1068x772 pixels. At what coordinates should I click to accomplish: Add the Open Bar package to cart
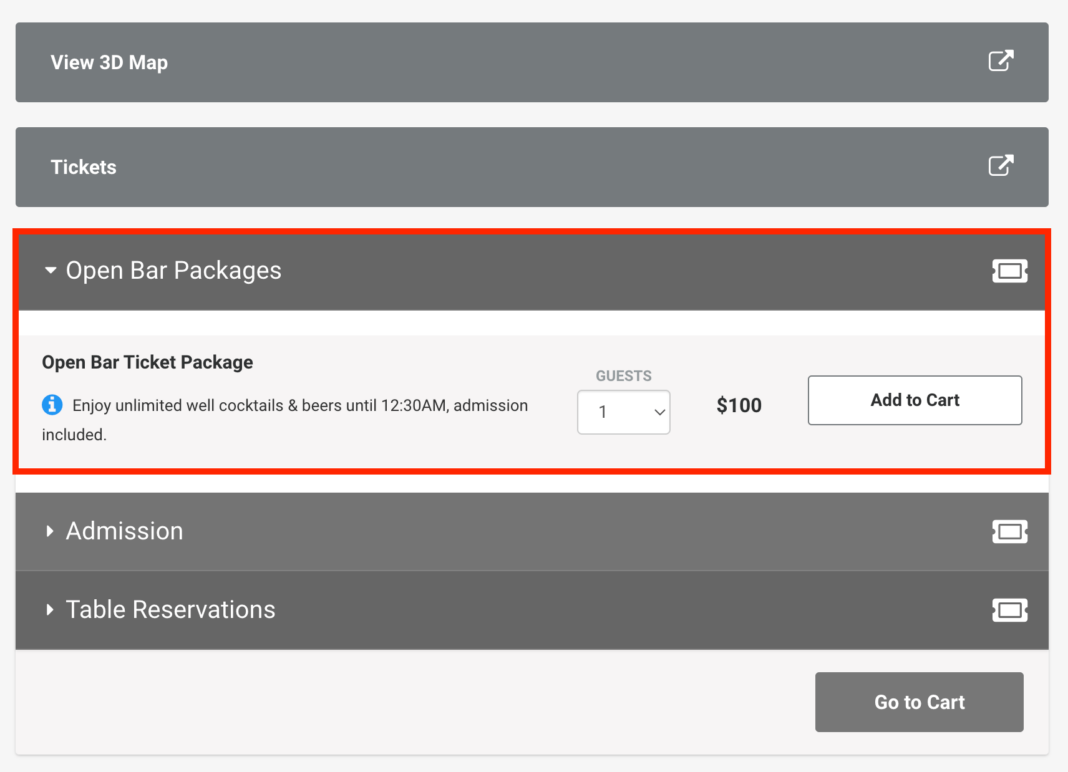(914, 400)
